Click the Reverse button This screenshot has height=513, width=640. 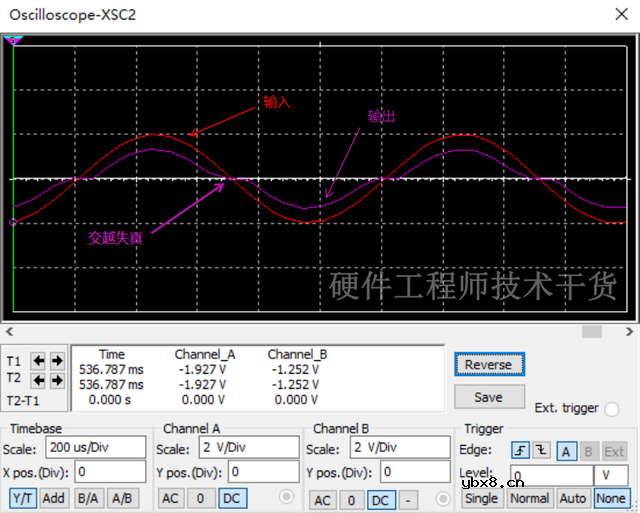488,365
